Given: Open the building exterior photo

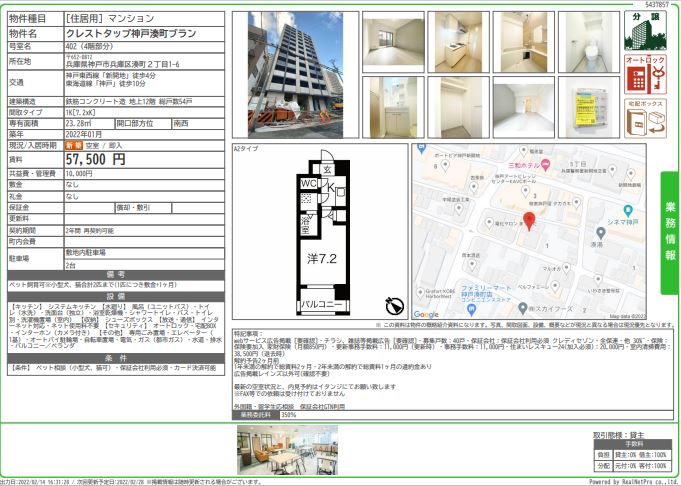Looking at the screenshot, I should (x=295, y=75).
